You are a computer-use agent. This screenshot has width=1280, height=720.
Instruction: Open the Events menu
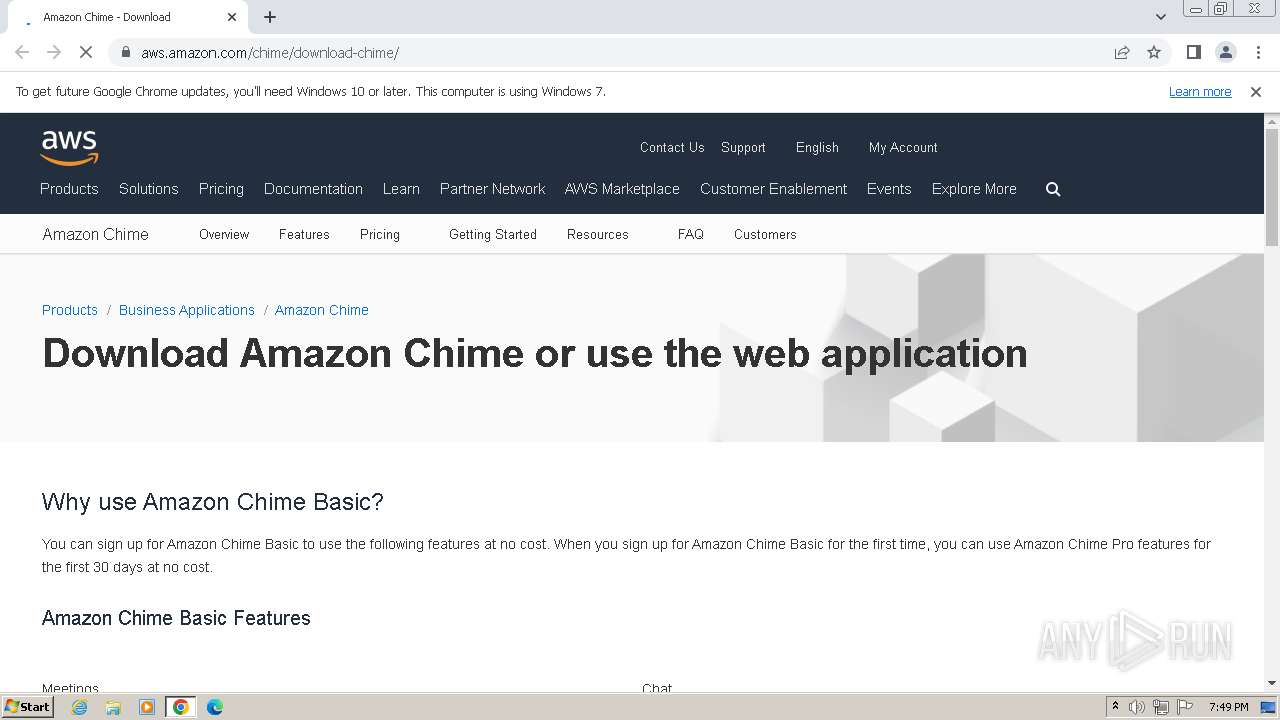click(889, 189)
